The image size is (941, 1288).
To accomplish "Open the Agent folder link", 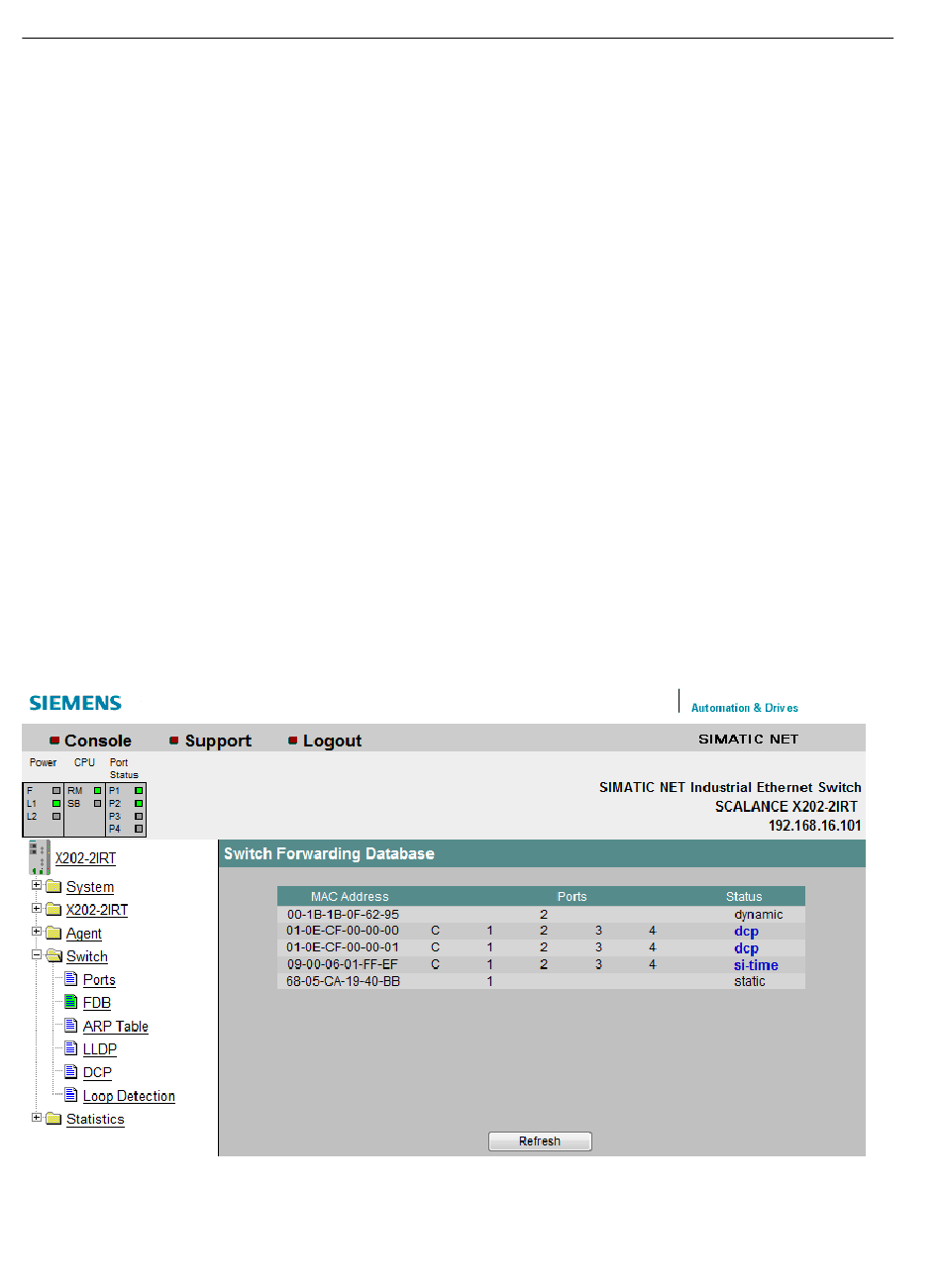I will pos(84,934).
